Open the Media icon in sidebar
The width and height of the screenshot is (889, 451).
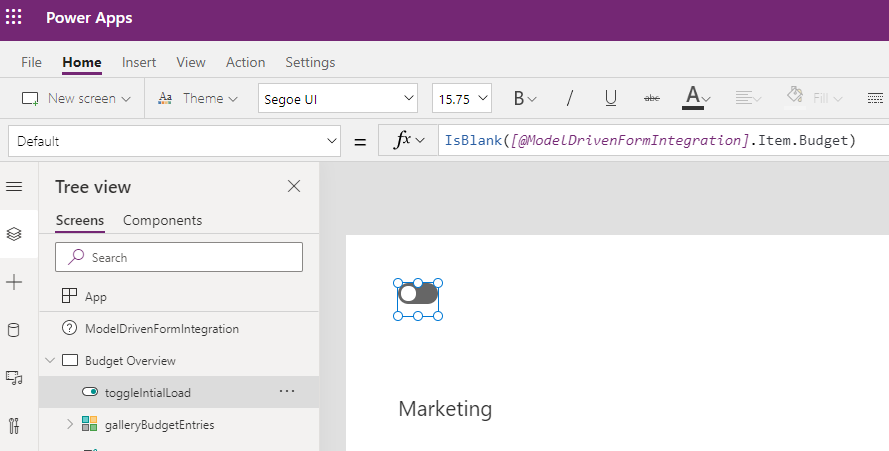coord(14,378)
